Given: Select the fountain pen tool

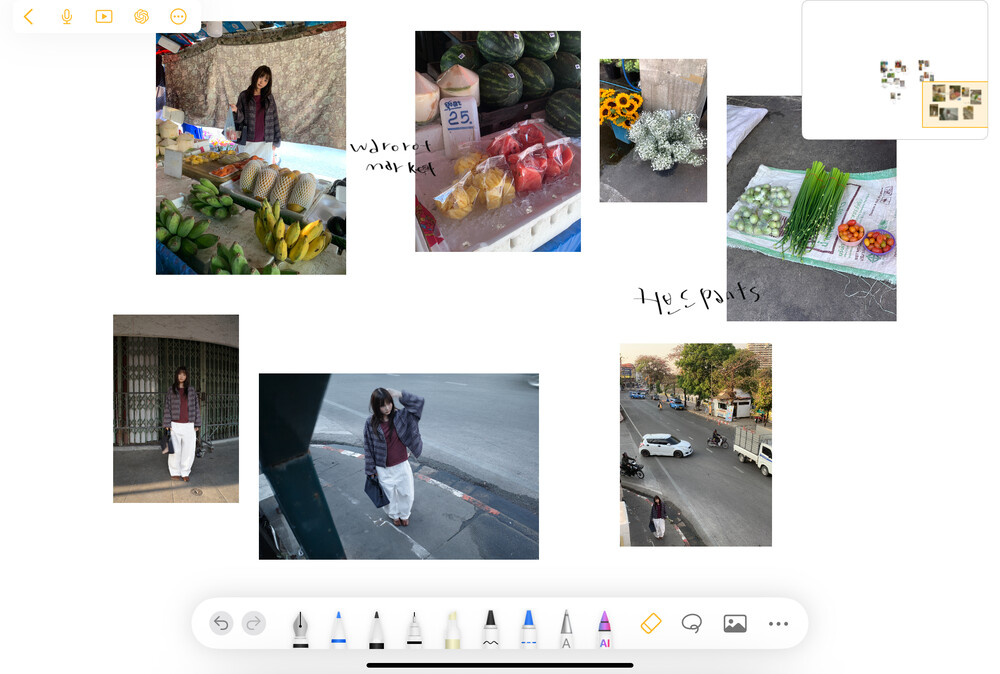Looking at the screenshot, I should (x=300, y=627).
